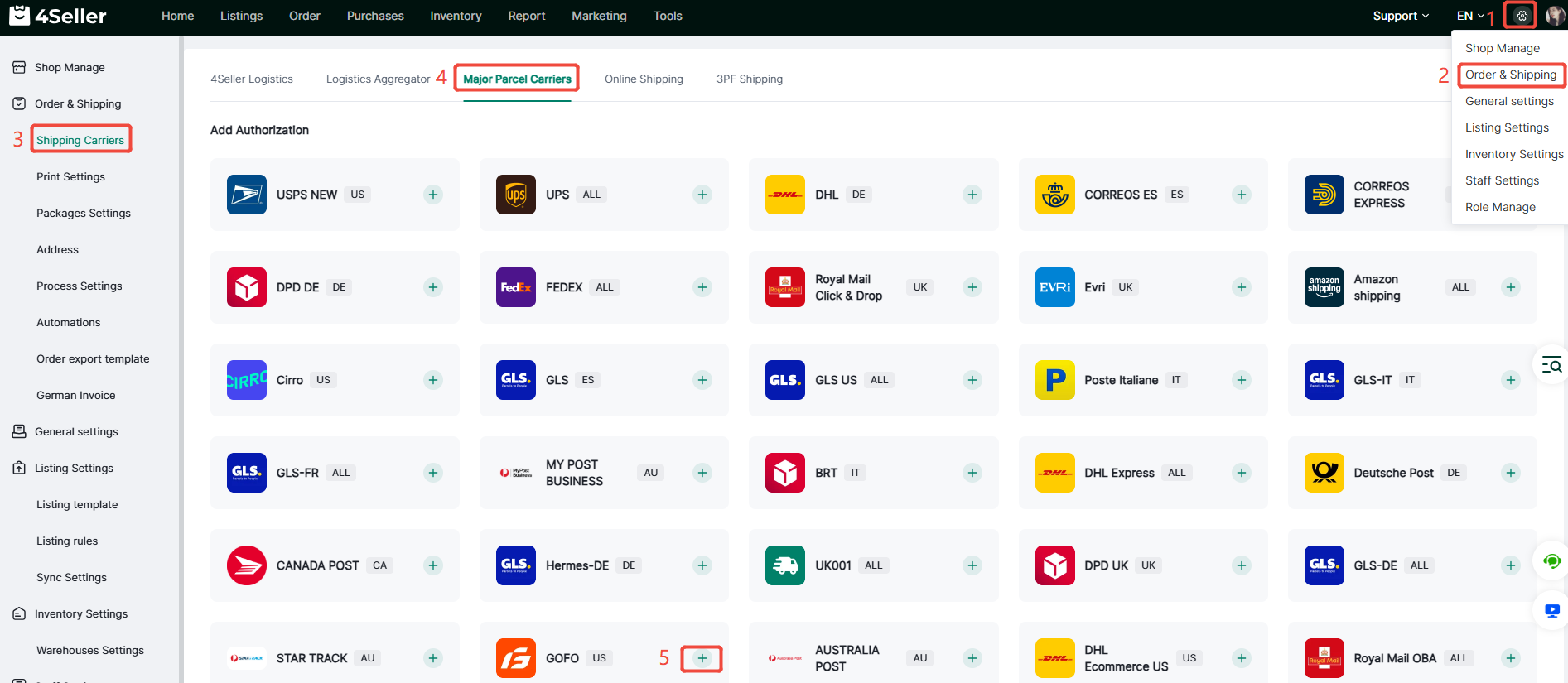The width and height of the screenshot is (1568, 683).
Task: Open the Listings top menu
Action: (241, 16)
